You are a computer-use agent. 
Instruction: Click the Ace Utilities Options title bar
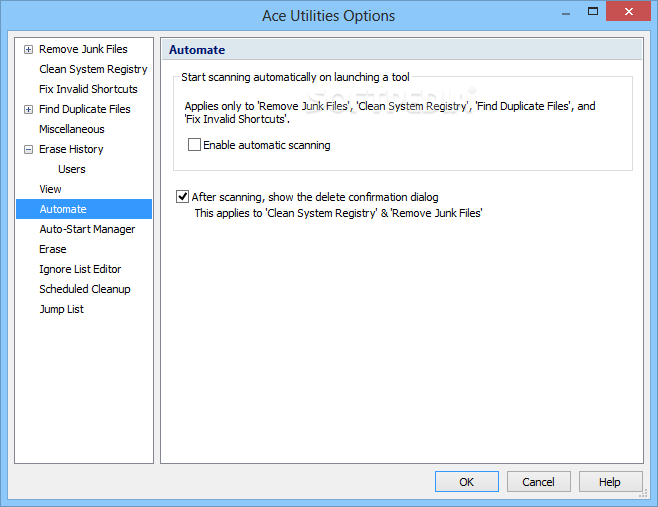[328, 16]
